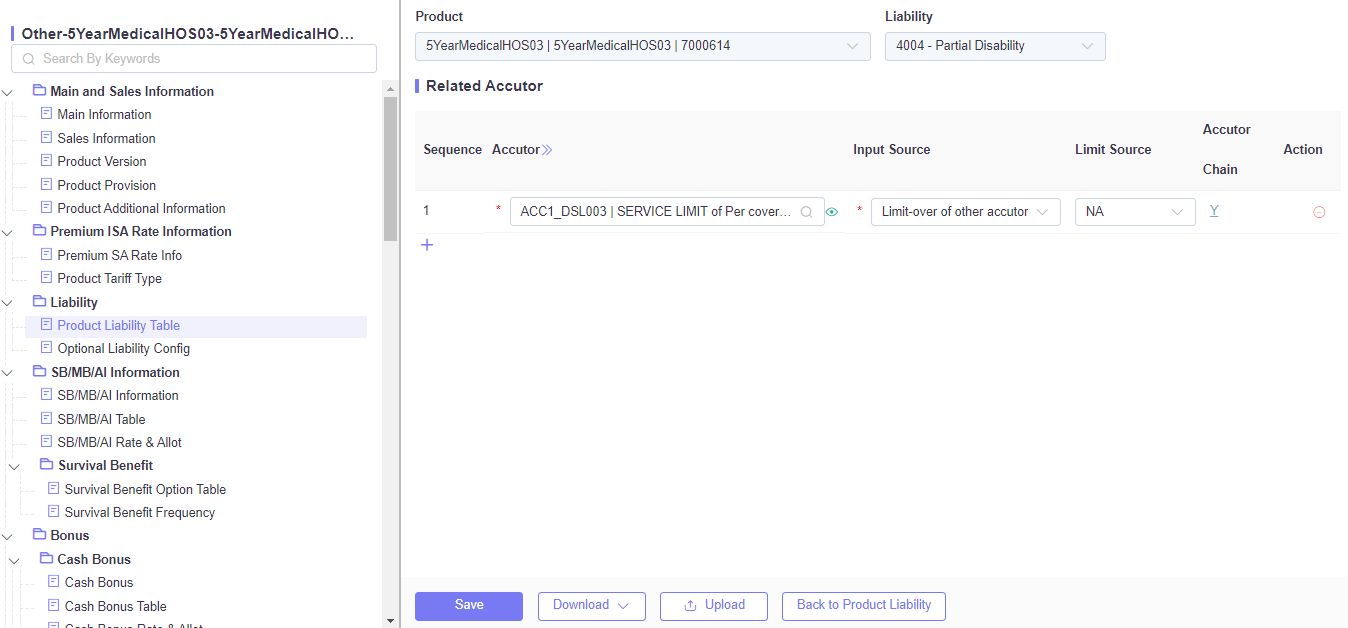
Task: Open Product Additional Information in the tree
Action: [141, 208]
